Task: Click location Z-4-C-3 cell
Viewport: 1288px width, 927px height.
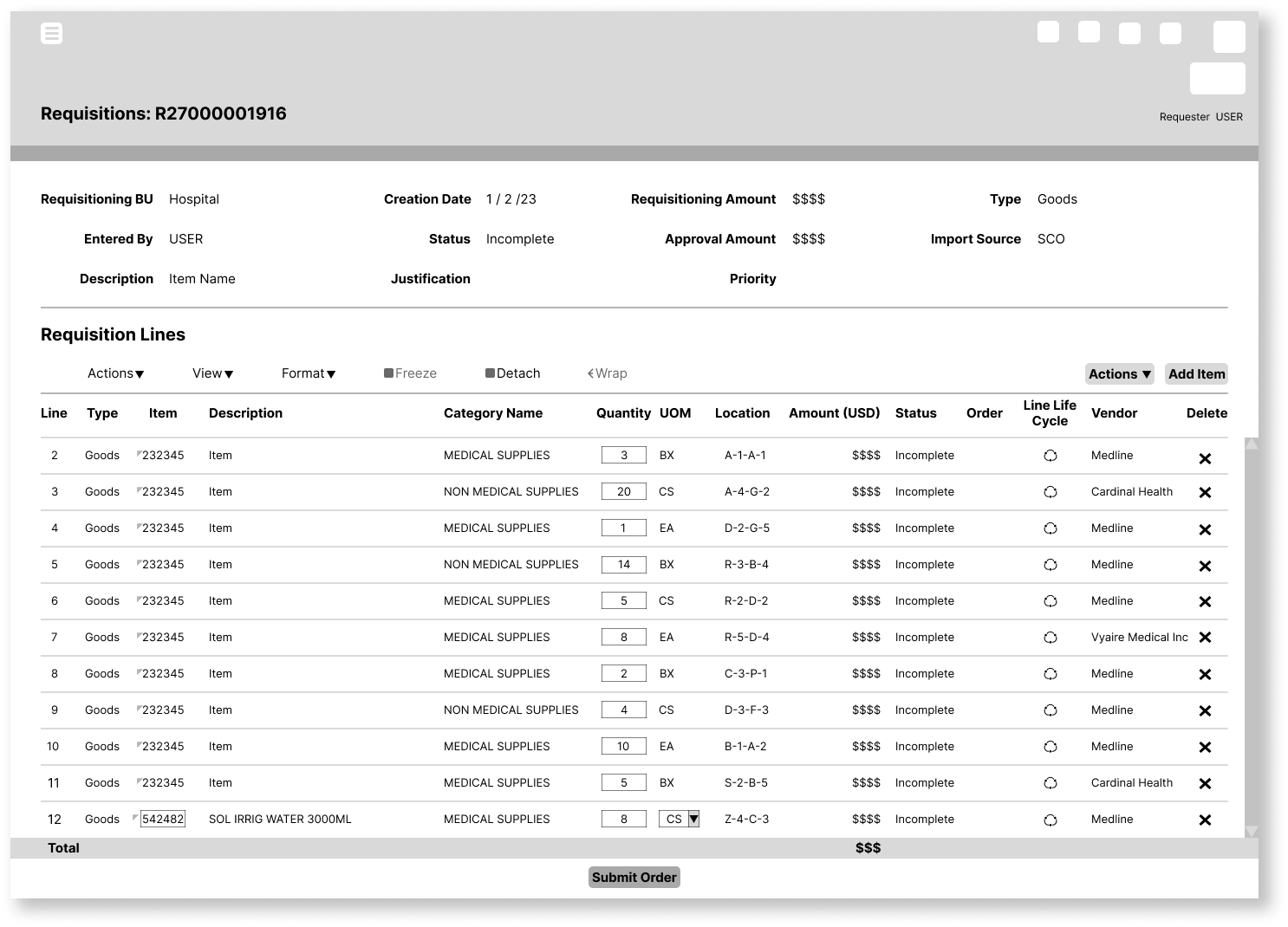Action: click(x=747, y=819)
